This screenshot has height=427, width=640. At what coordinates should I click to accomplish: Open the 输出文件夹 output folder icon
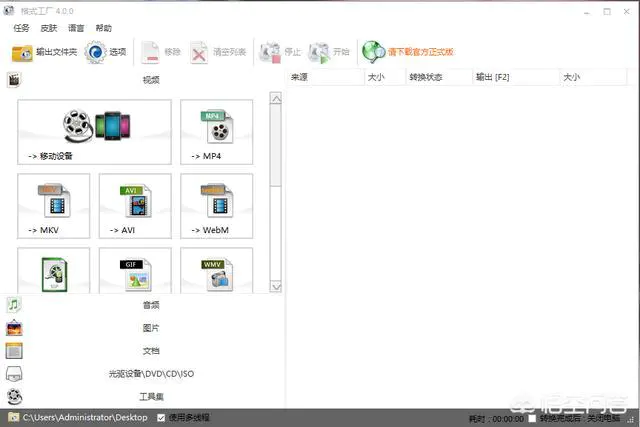(22, 53)
